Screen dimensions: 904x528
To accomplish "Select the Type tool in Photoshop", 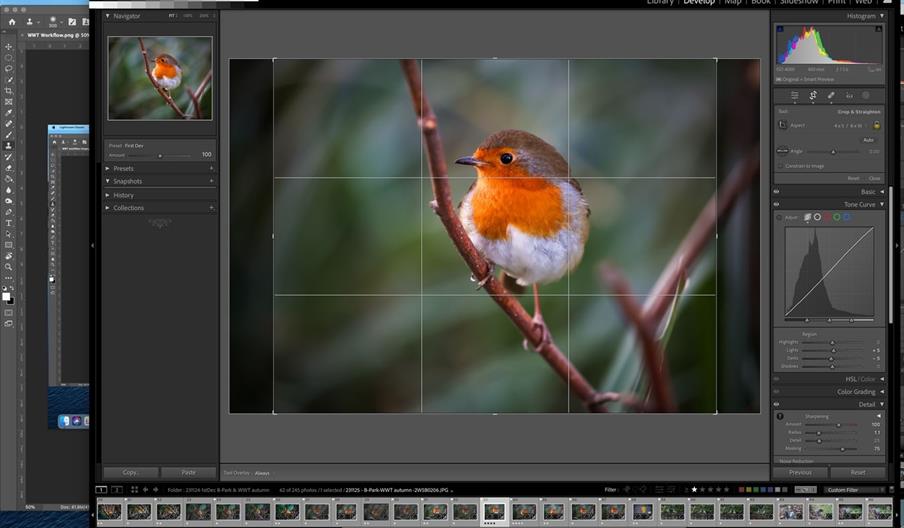I will tap(8, 223).
